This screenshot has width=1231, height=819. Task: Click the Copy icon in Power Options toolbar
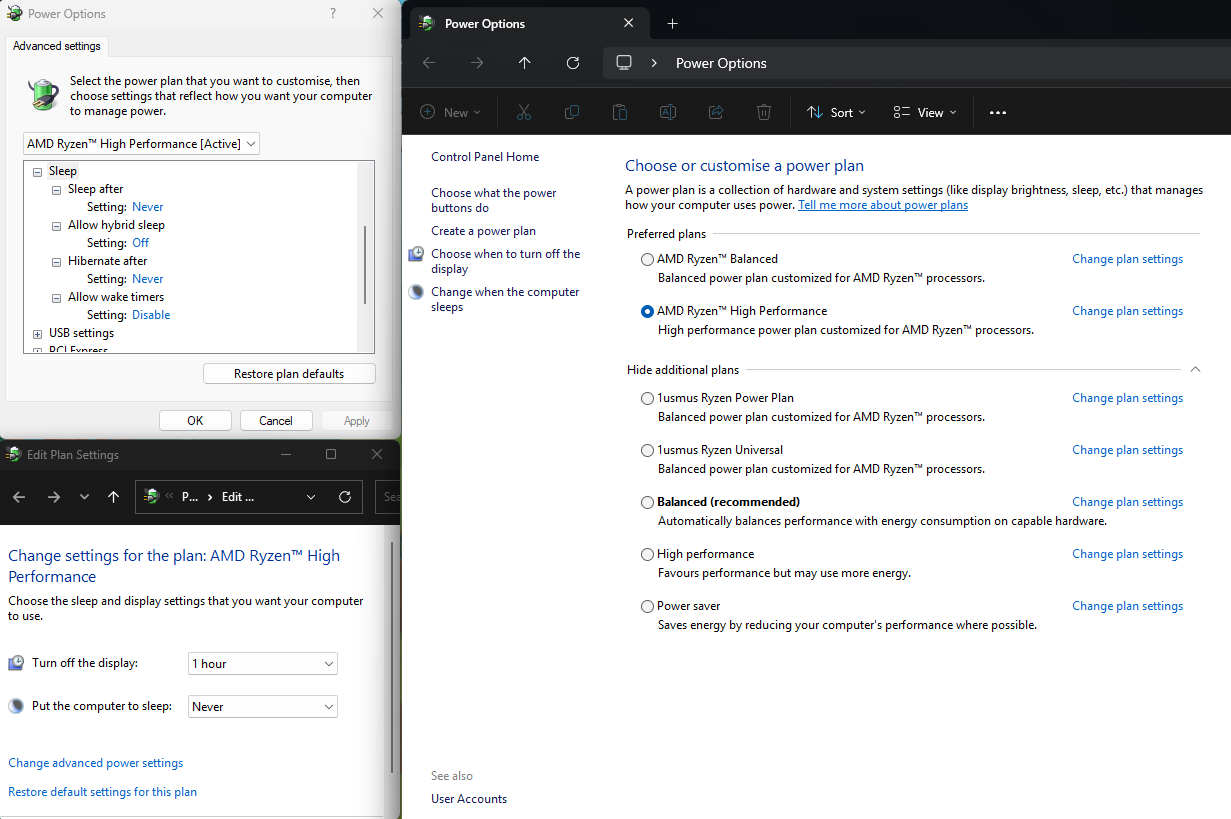572,113
